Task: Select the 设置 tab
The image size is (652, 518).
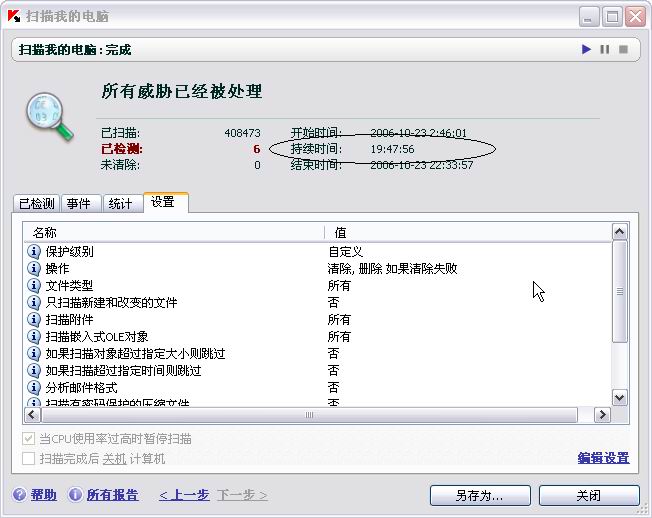Action: [165, 202]
